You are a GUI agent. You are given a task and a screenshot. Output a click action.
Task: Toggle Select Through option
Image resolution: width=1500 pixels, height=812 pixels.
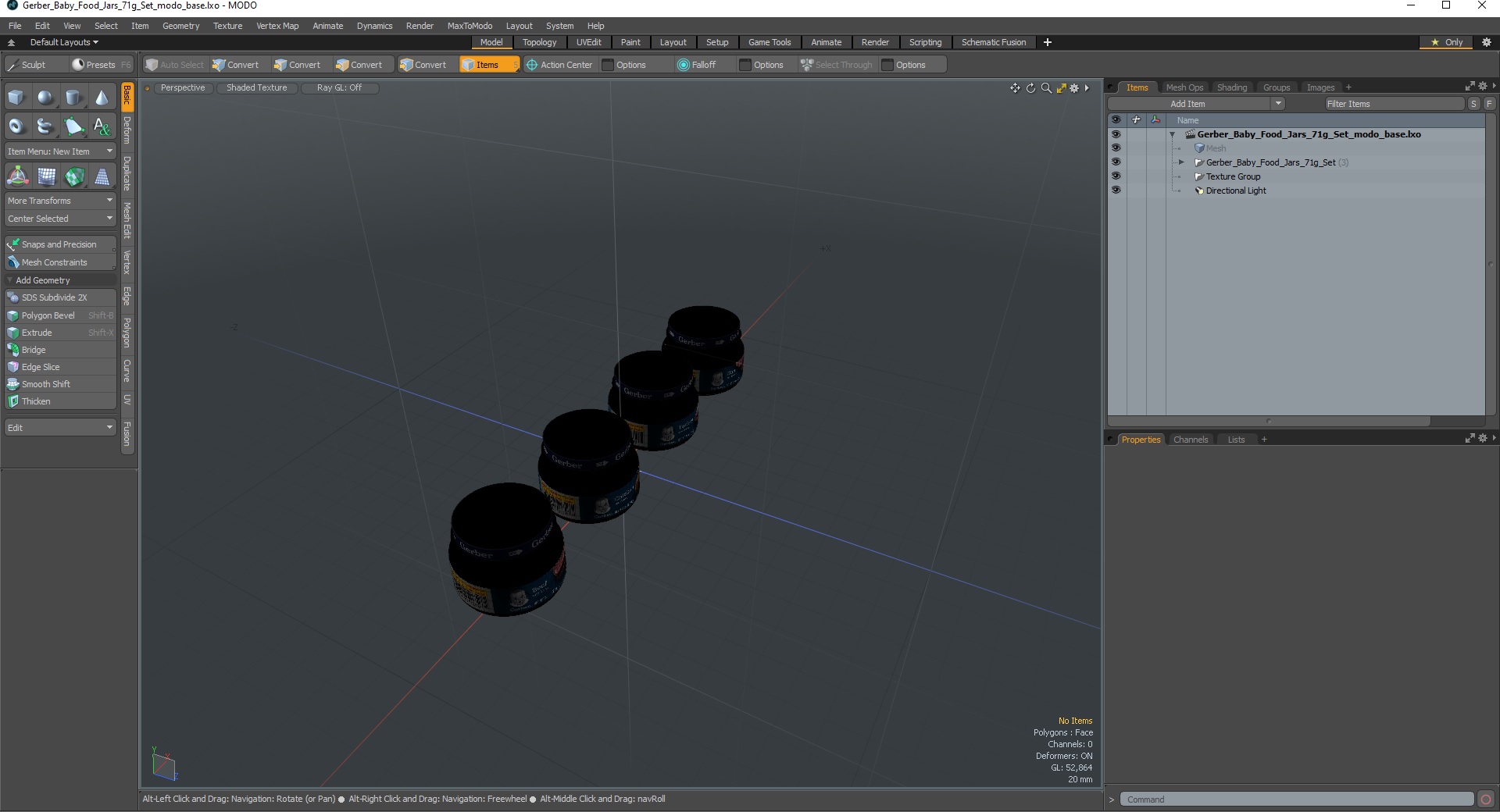point(836,65)
